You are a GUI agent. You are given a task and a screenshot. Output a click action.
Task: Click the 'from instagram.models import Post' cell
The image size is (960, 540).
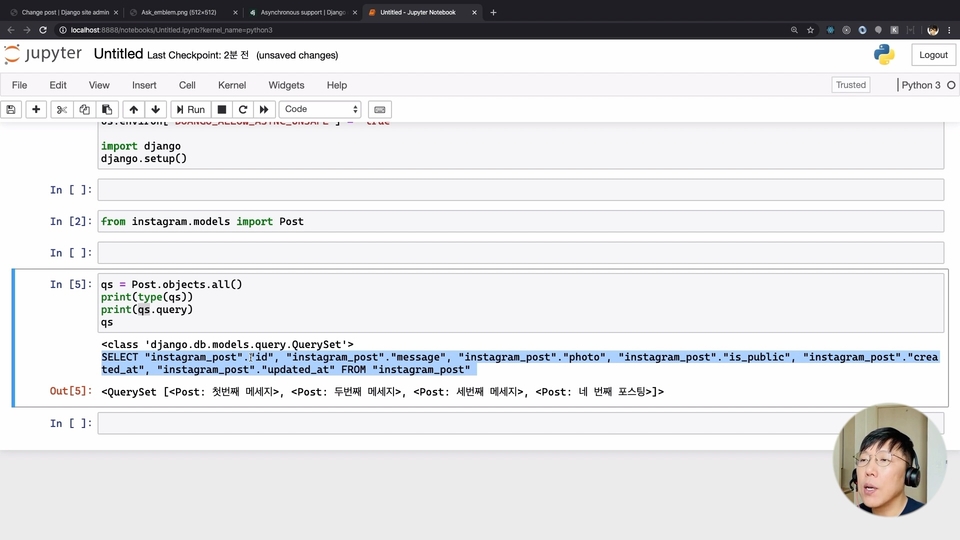pyautogui.click(x=520, y=222)
